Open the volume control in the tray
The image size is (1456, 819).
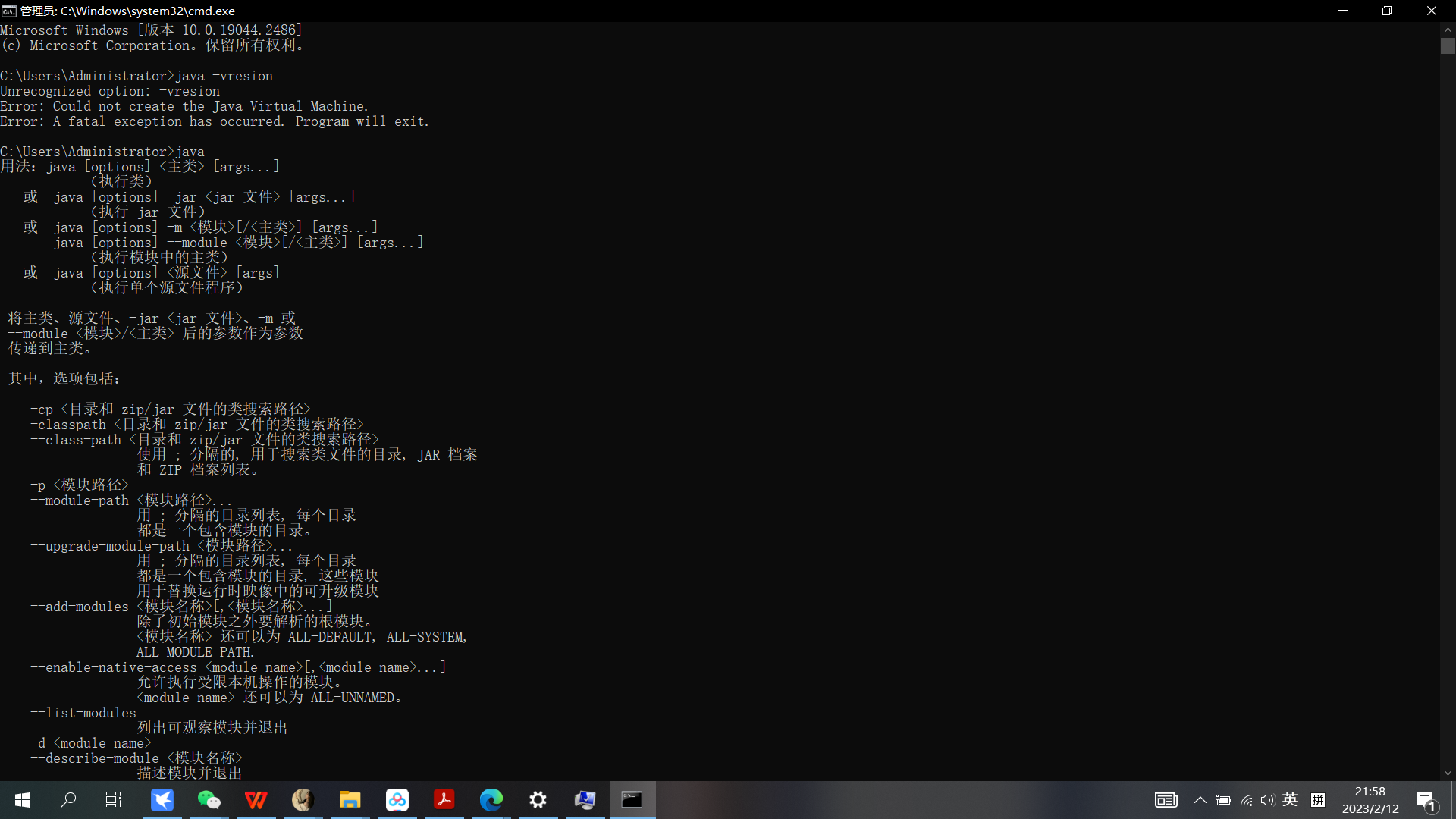[1268, 799]
